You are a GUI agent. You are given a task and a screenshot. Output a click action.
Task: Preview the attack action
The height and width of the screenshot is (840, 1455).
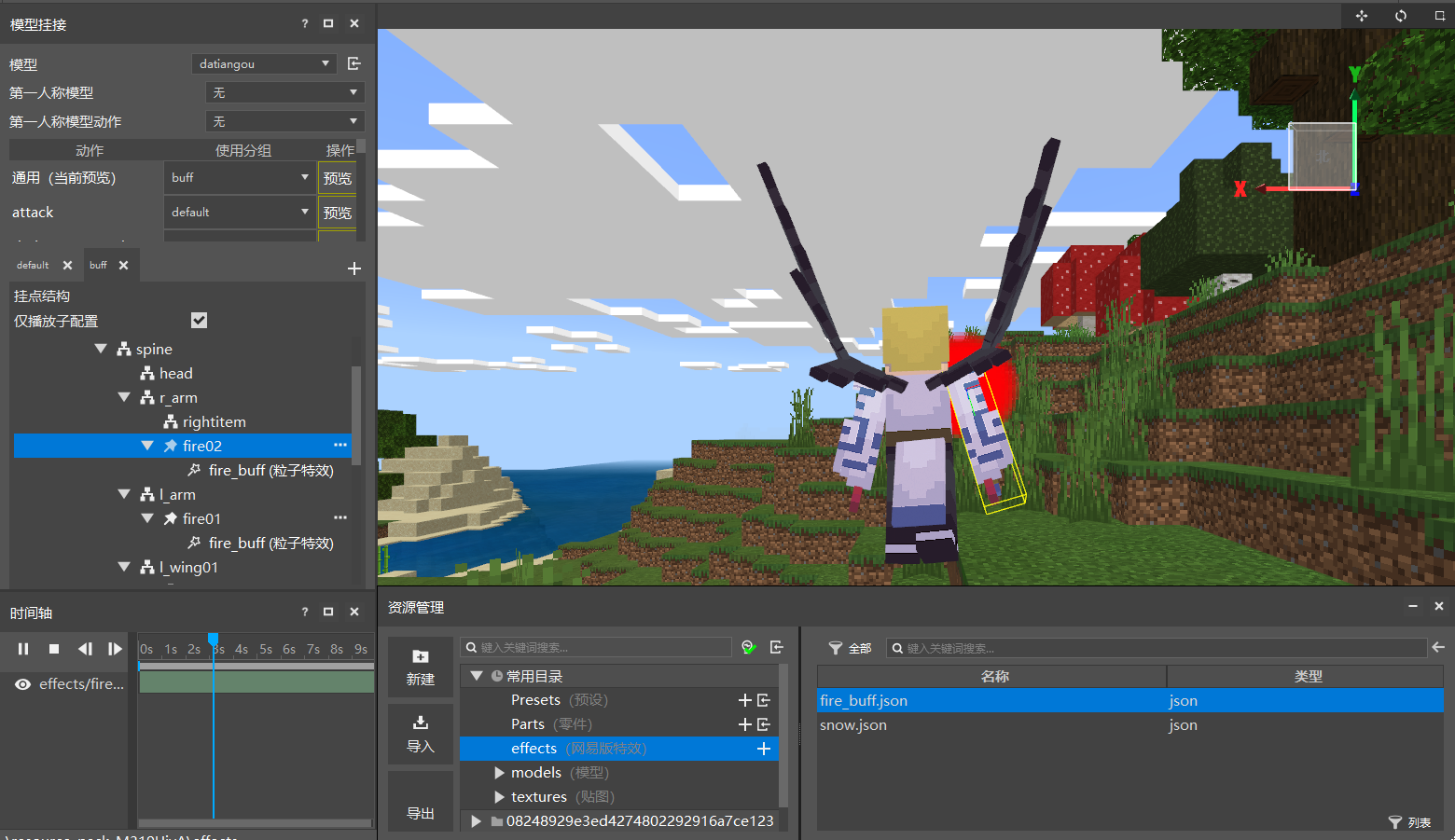pos(337,213)
